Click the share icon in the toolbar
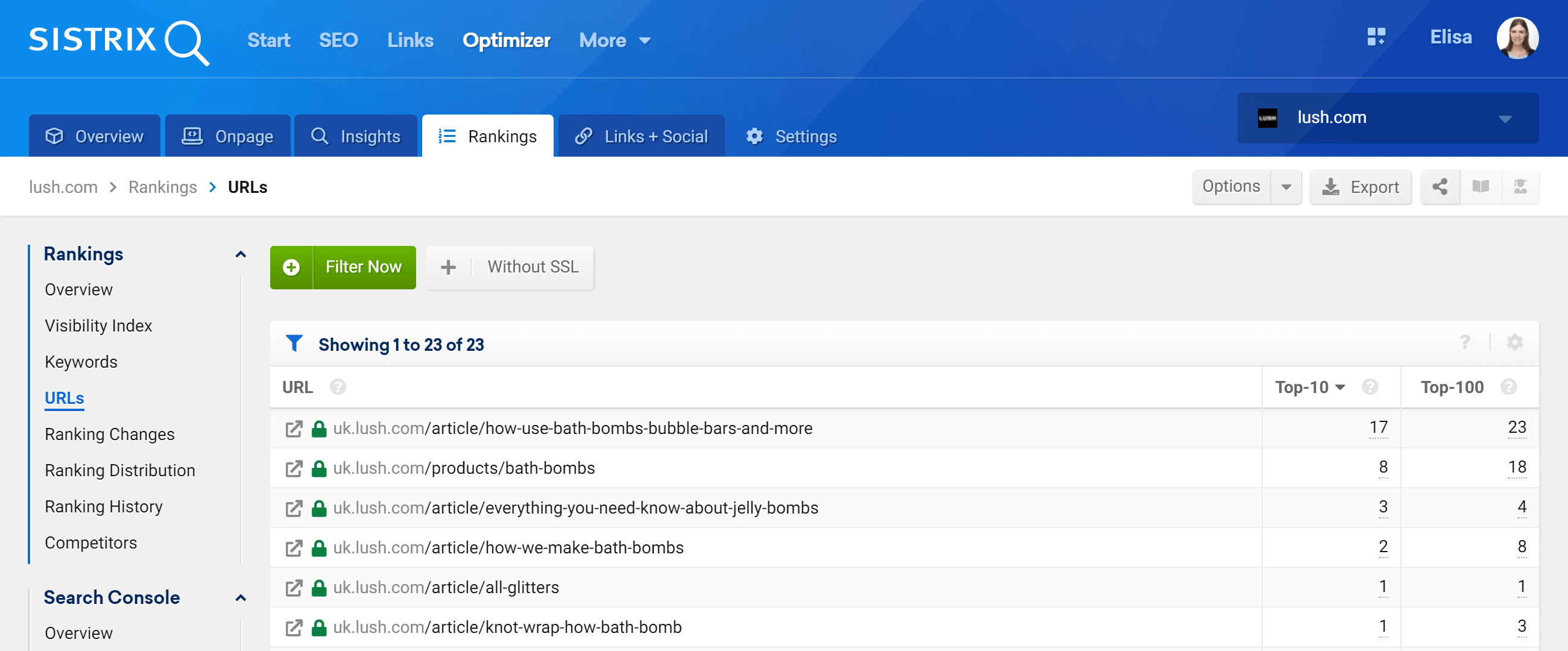This screenshot has height=651, width=1568. click(1440, 187)
